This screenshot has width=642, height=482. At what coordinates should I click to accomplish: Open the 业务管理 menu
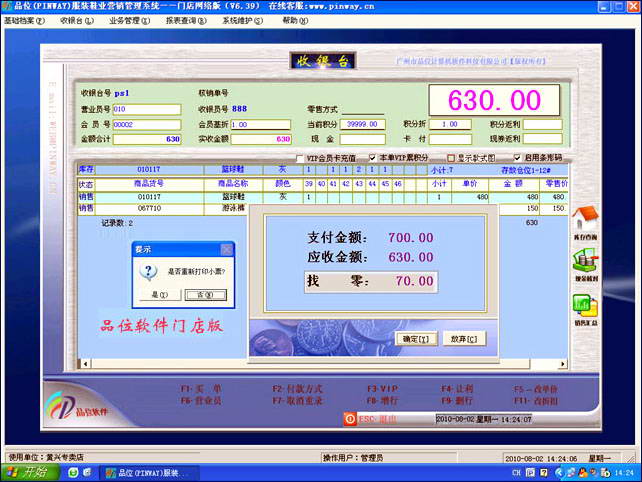tap(129, 20)
